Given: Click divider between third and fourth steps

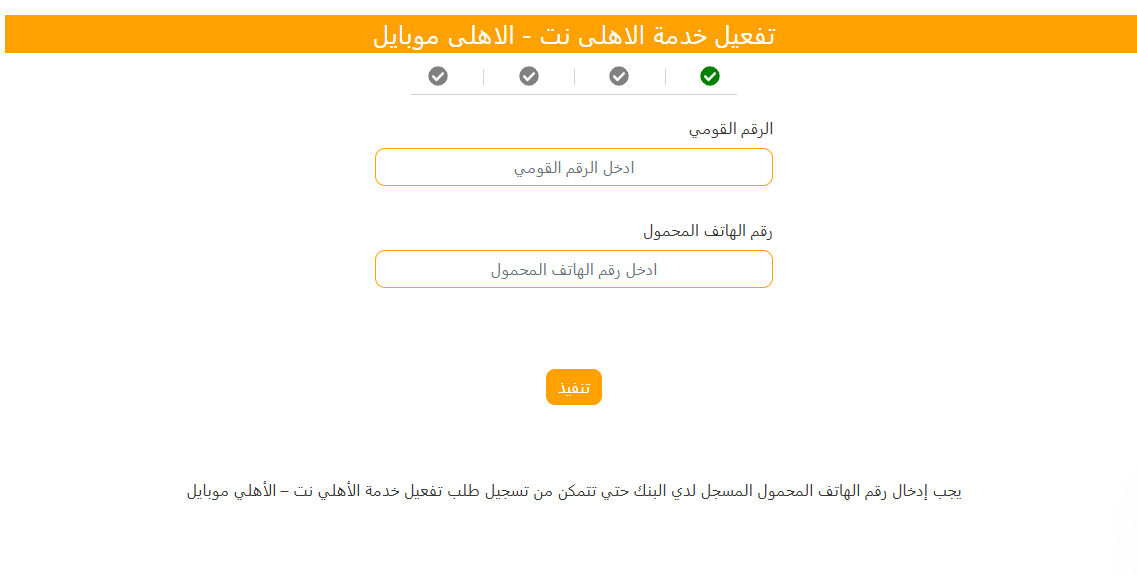Looking at the screenshot, I should point(484,77).
